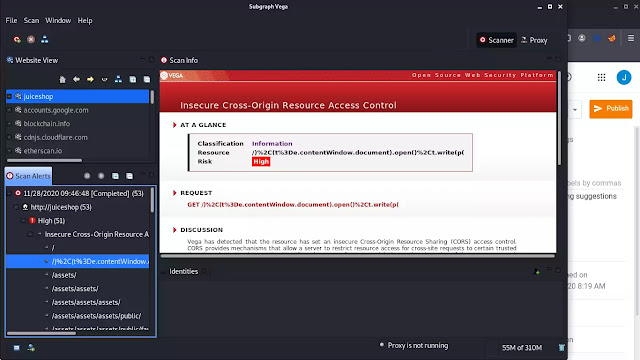Click the collapse all icon in Website View
640x360 pixels.
[147, 80]
